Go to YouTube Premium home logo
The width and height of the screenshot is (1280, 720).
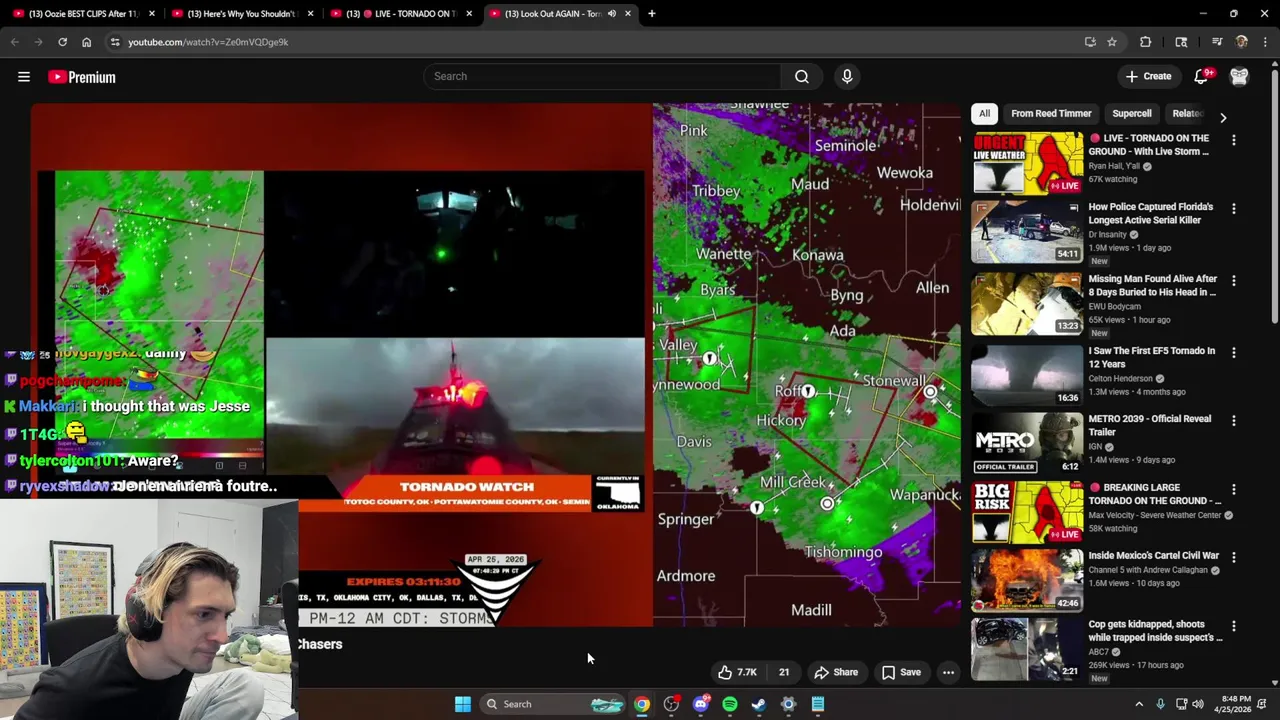point(82,77)
